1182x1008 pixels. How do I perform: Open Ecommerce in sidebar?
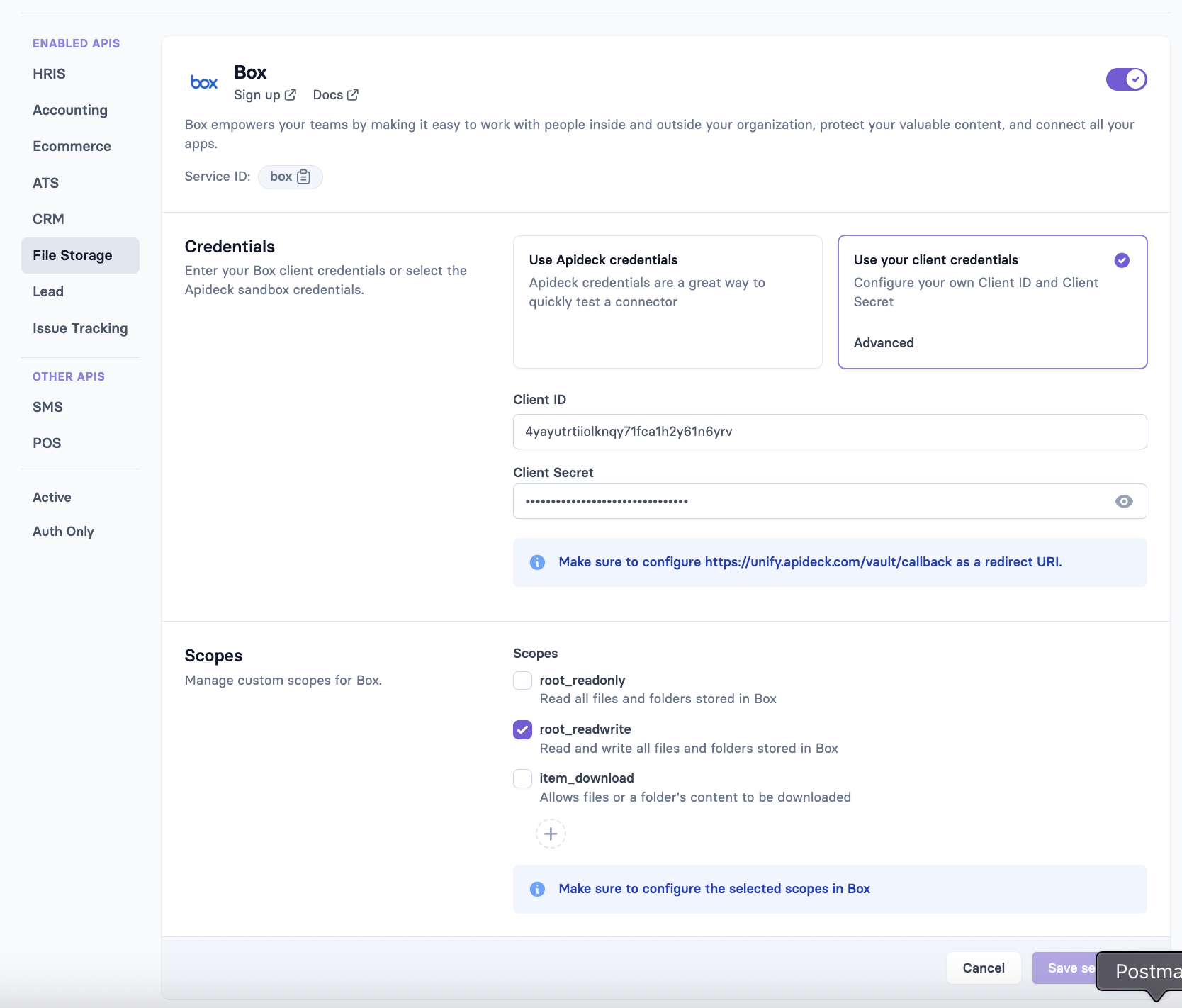72,146
